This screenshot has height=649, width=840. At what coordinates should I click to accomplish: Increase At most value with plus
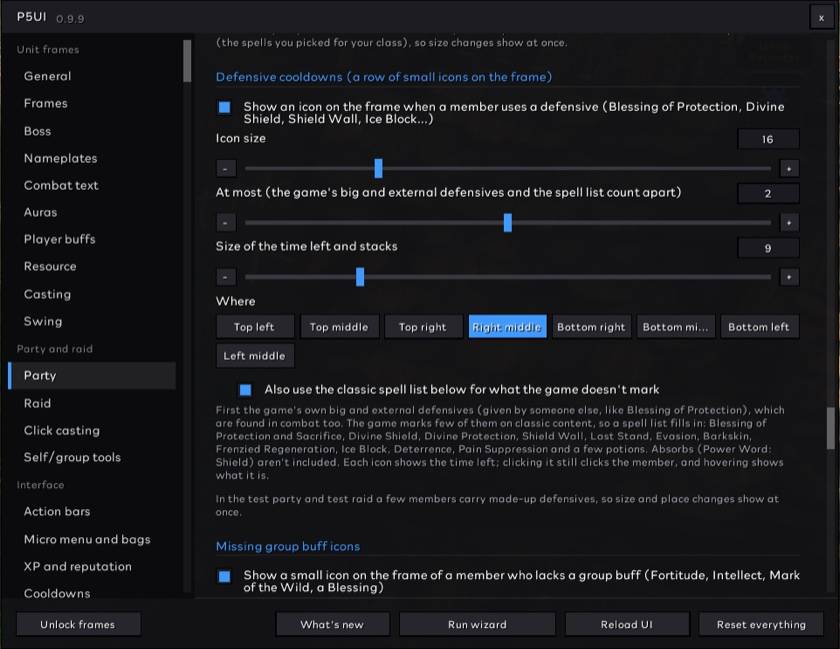789,222
